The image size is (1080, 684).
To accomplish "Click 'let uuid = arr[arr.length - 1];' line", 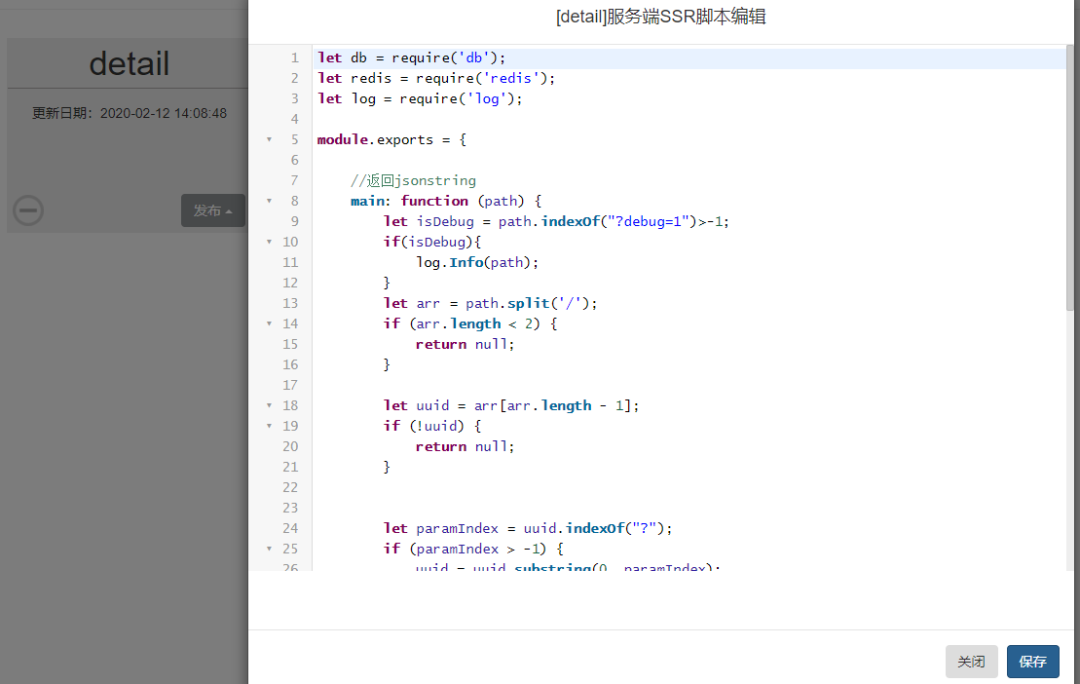I will (x=511, y=406).
